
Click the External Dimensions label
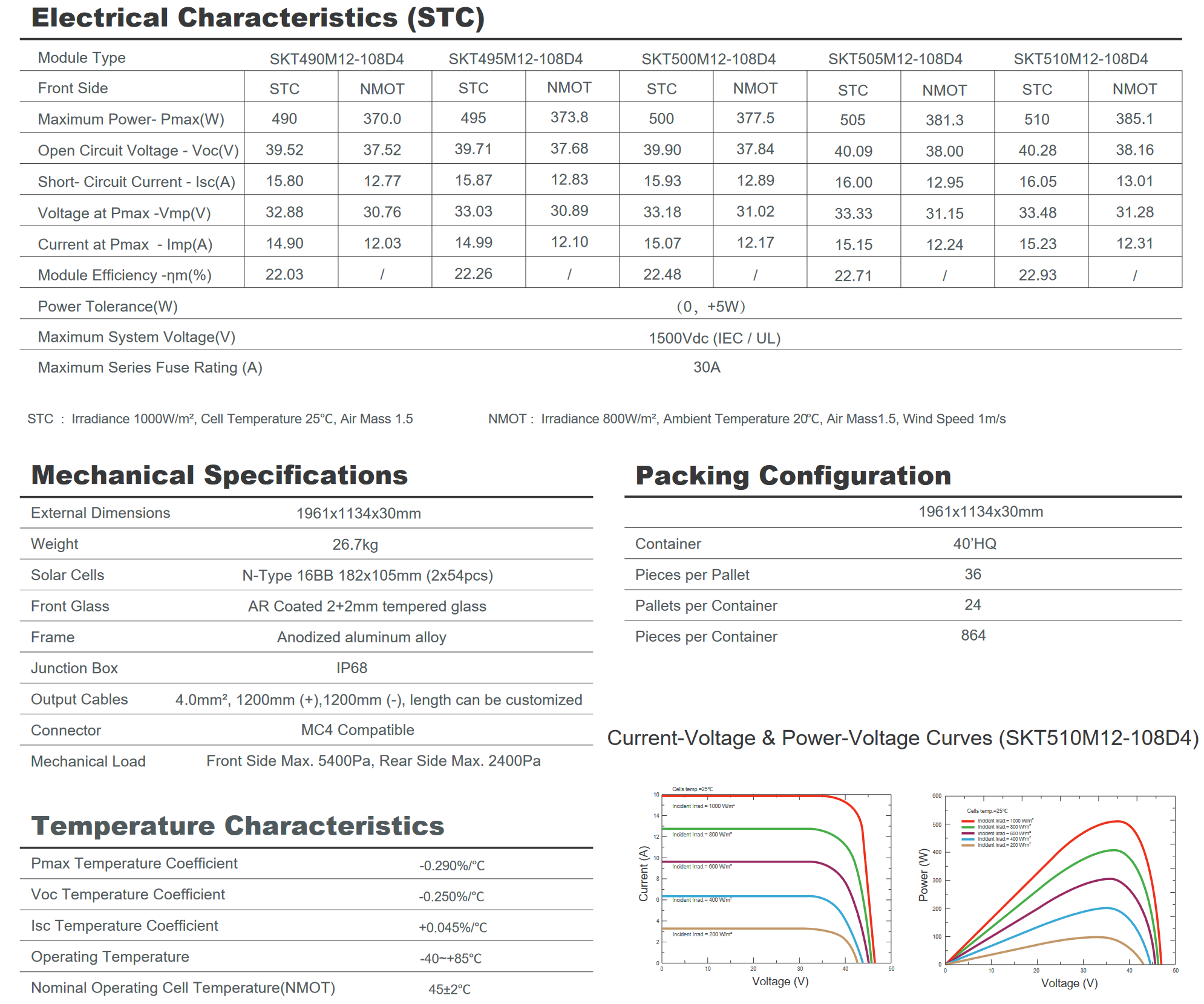point(100,513)
